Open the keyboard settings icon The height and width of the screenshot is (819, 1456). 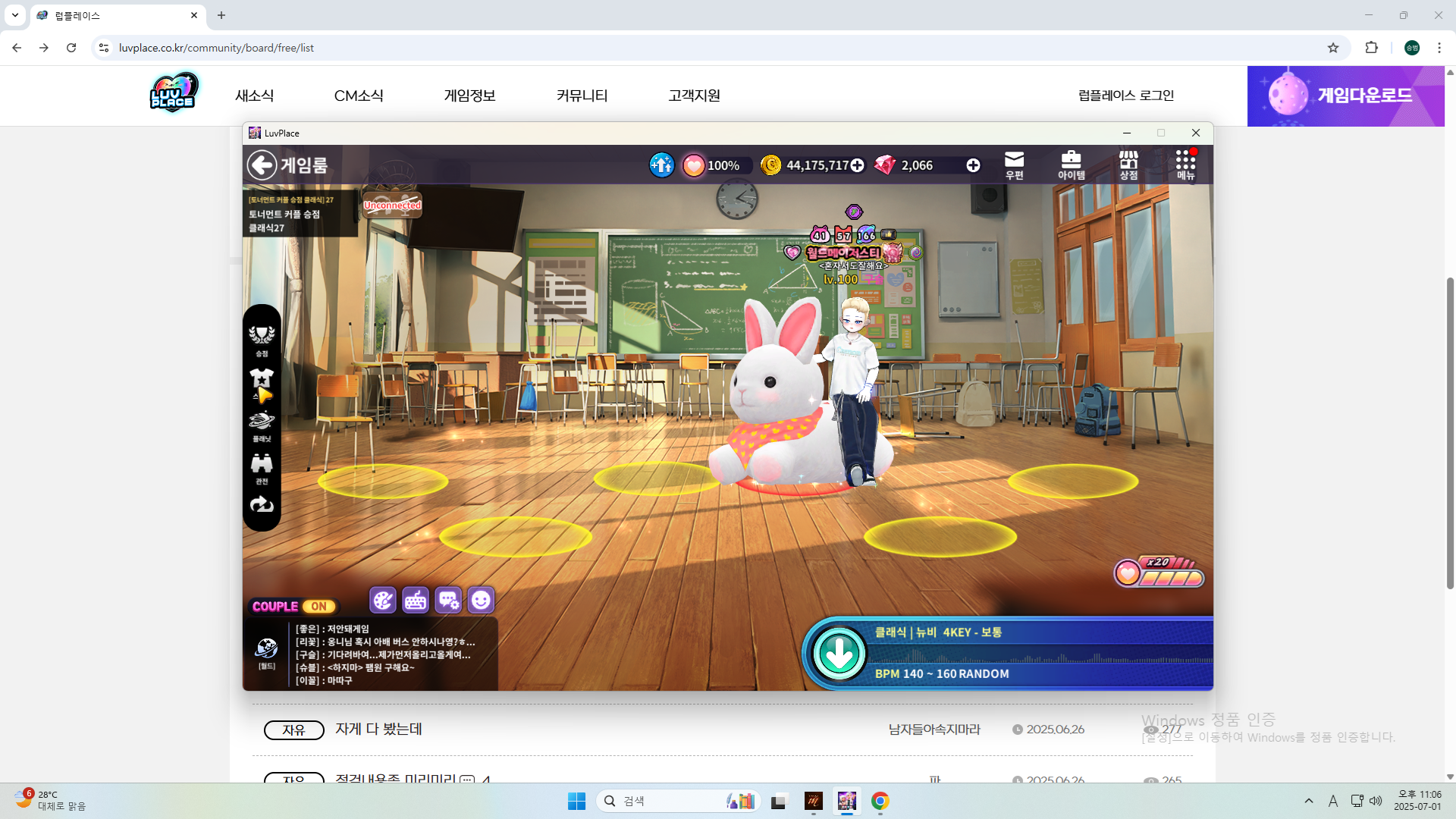(416, 601)
